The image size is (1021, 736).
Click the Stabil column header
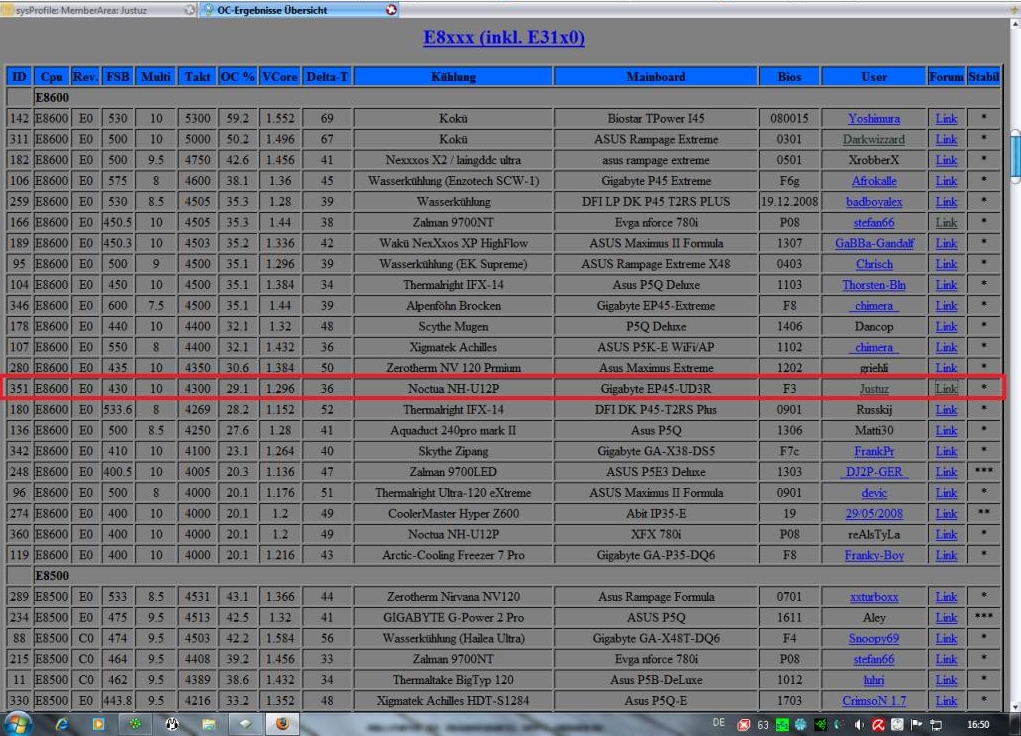(x=983, y=77)
